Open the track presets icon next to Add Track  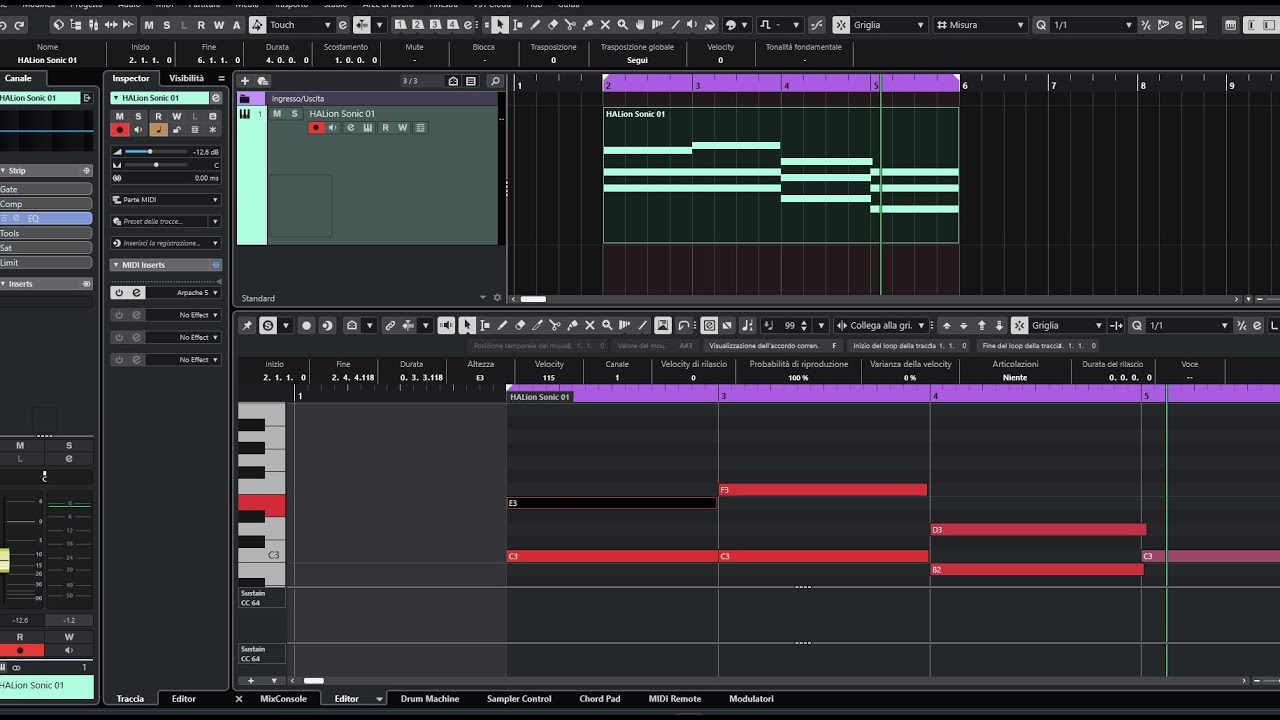point(263,80)
